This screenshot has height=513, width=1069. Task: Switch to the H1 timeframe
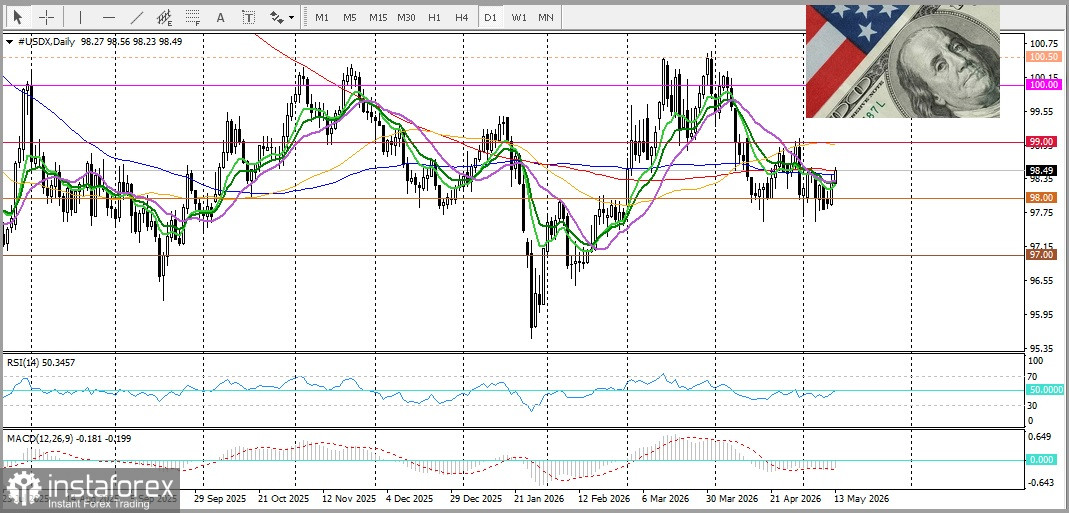pos(434,17)
